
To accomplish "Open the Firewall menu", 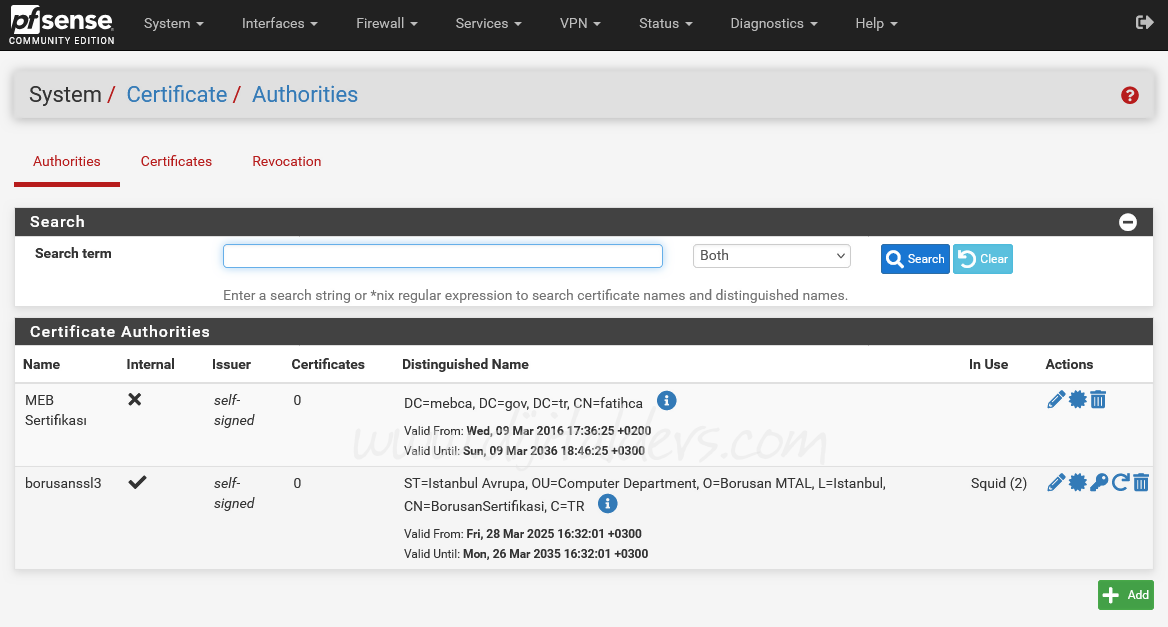I will (x=386, y=23).
